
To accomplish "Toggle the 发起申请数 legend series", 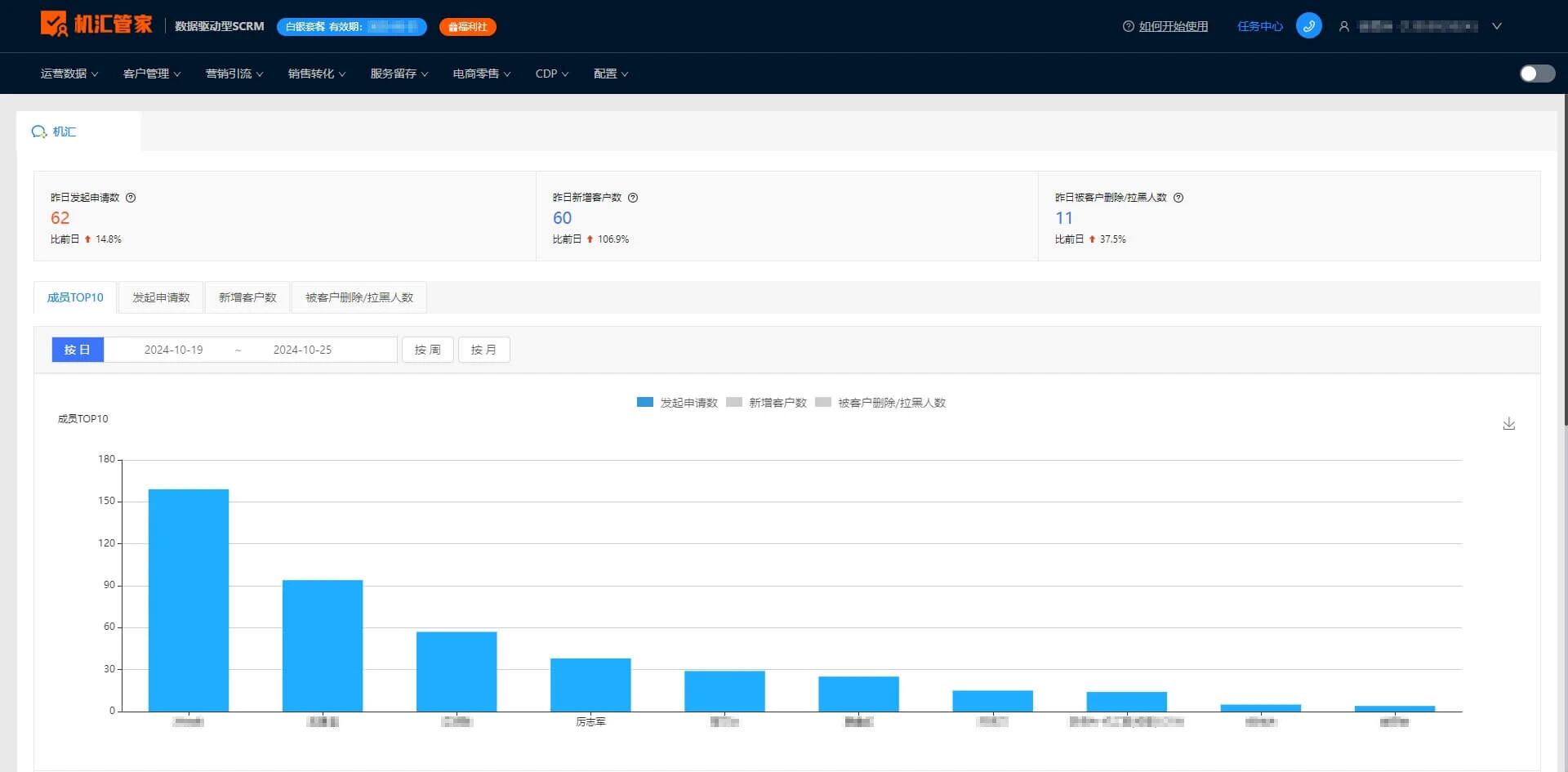I will (677, 403).
